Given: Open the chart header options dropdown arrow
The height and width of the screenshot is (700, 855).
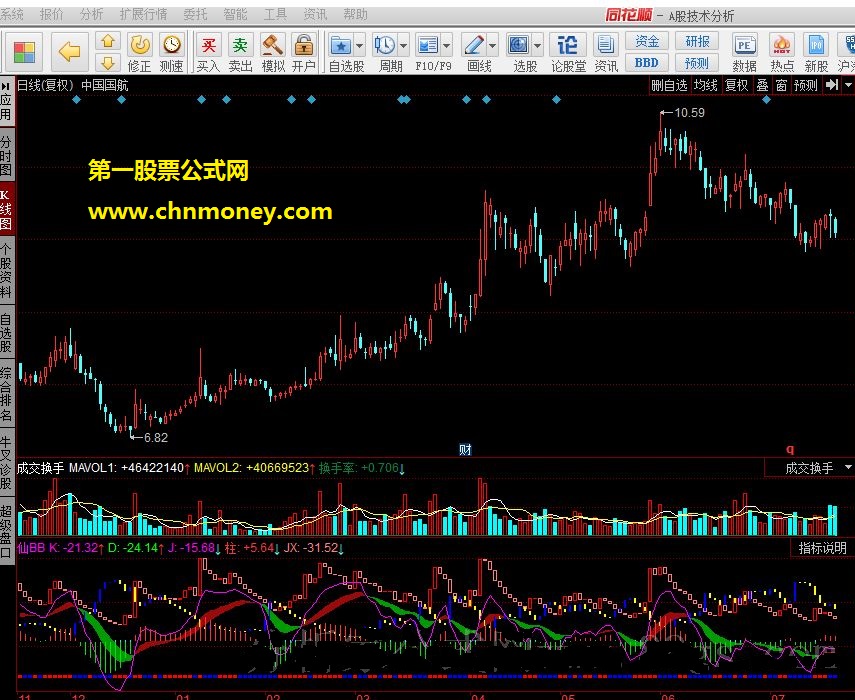Looking at the screenshot, I should 847,85.
